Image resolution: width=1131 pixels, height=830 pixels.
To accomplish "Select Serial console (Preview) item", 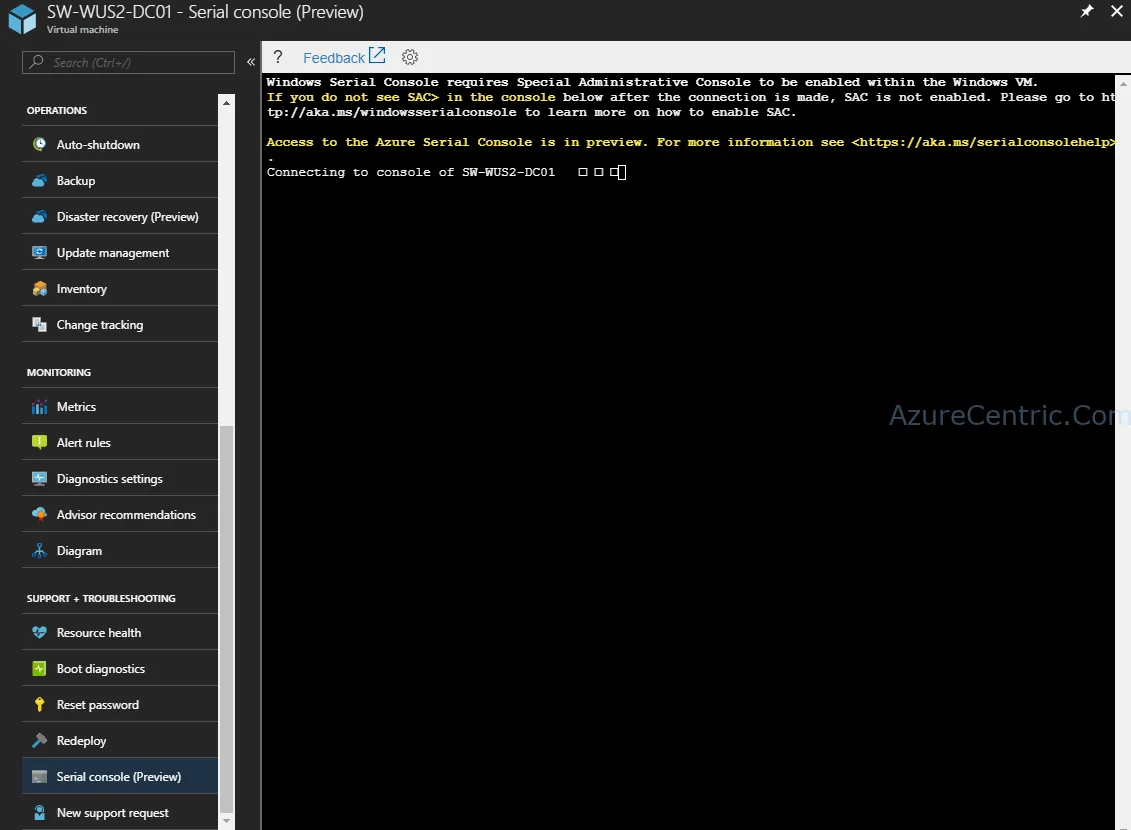I will click(x=120, y=777).
